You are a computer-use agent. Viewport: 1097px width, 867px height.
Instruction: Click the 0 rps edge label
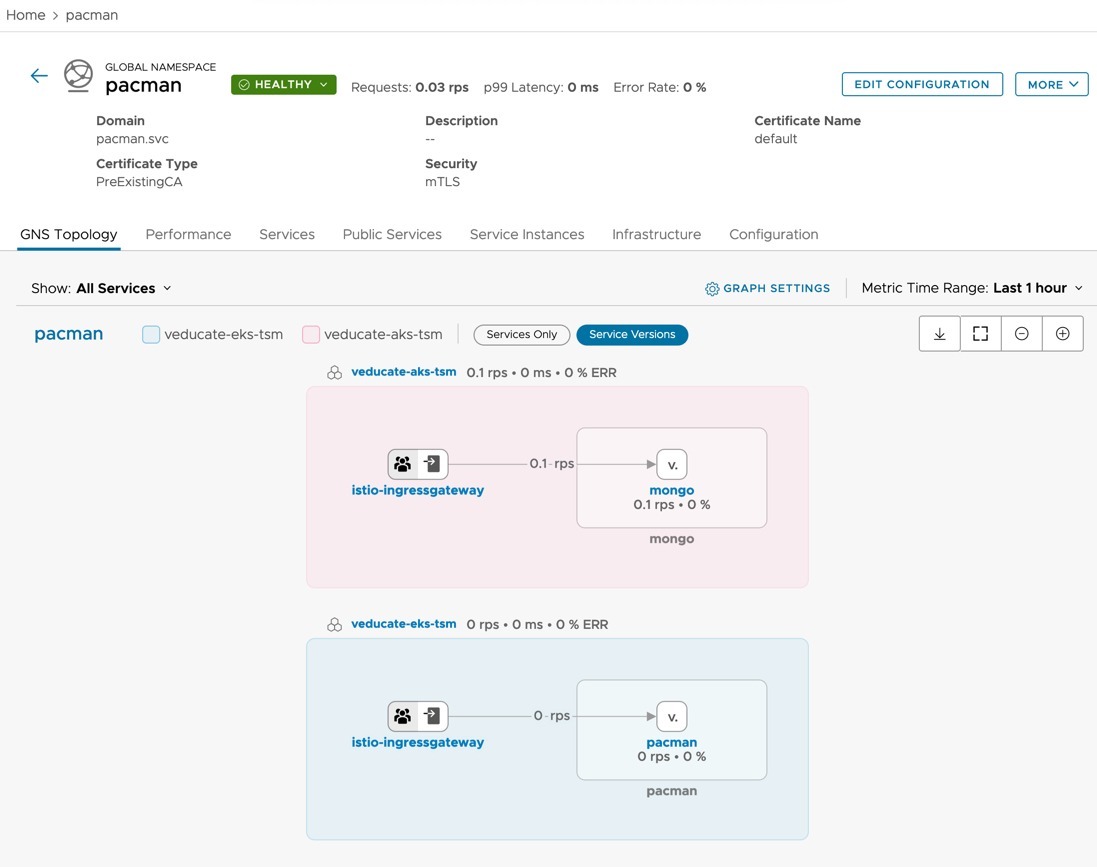tap(551, 715)
